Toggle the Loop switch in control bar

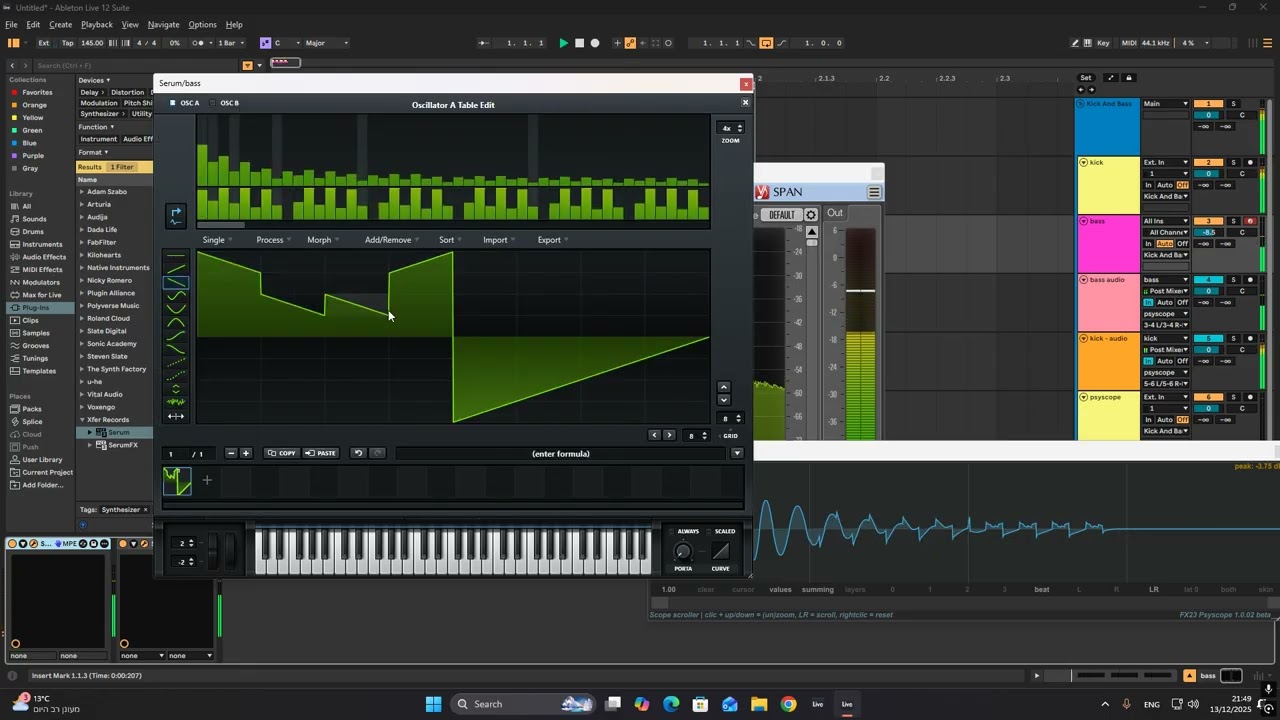pos(766,43)
